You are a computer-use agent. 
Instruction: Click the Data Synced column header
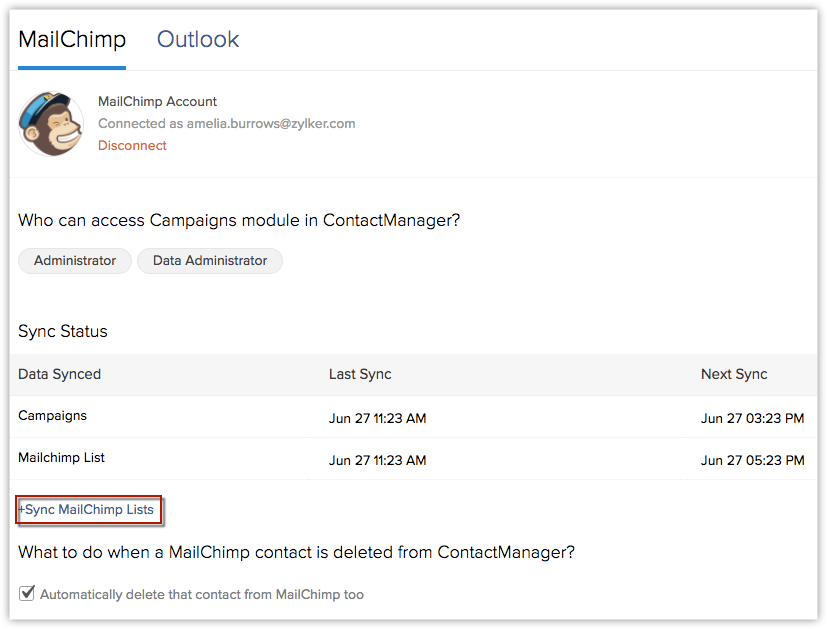[60, 374]
